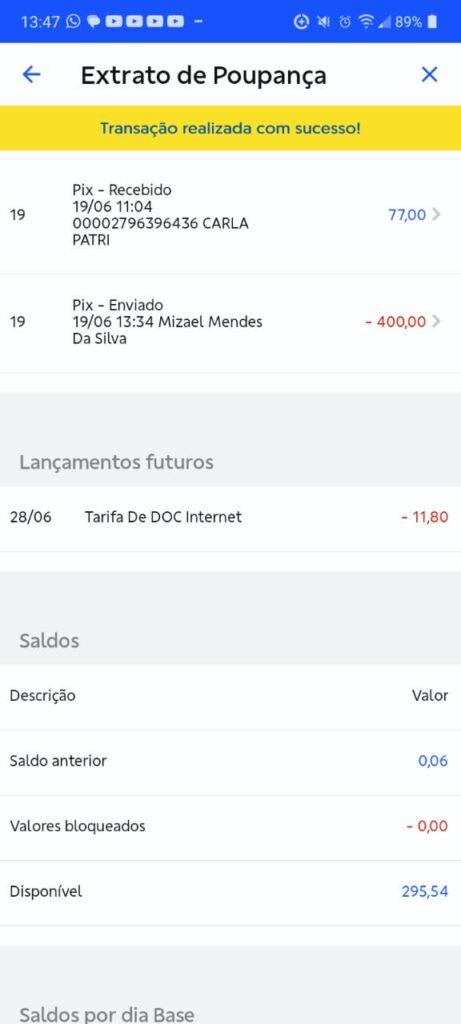
Task: Tap the chat bubble notification icon
Action: 93,22
